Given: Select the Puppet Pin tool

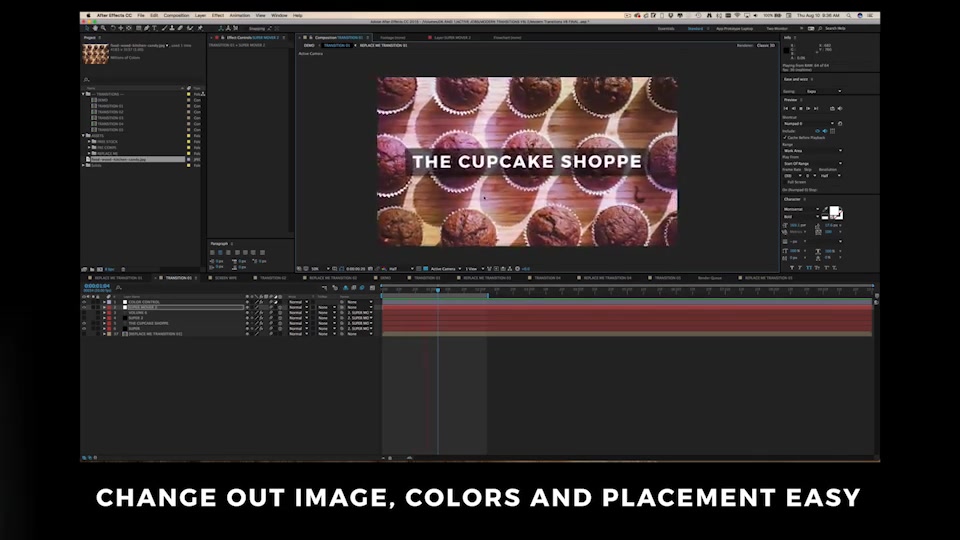Looking at the screenshot, I should pos(200,28).
